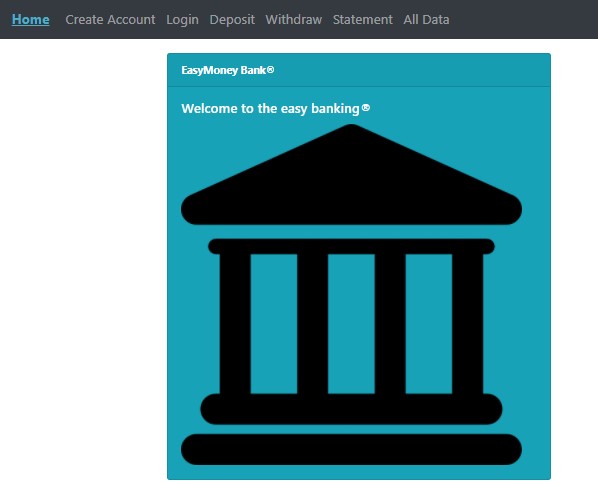Viewport: 598px width, 496px height.
Task: Click the third column from left of bank icon
Action: tap(390, 323)
